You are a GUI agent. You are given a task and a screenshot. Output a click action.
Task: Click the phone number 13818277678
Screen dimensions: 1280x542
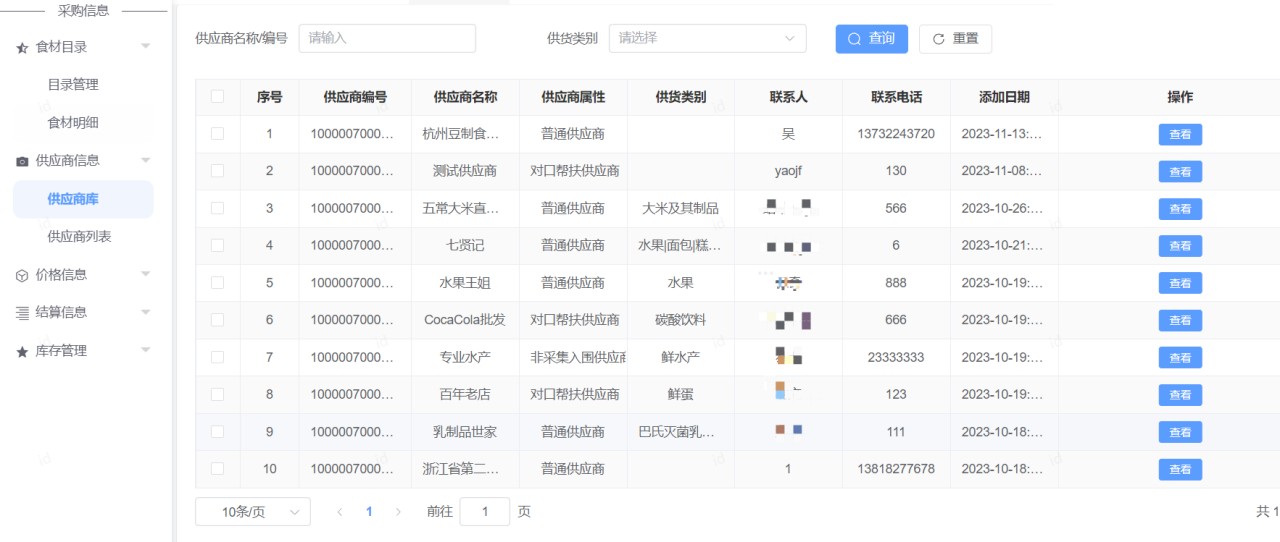tap(896, 469)
